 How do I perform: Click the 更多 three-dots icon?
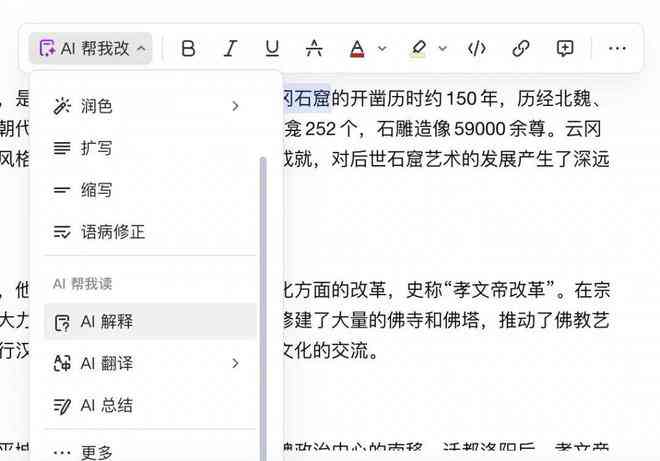coord(62,453)
